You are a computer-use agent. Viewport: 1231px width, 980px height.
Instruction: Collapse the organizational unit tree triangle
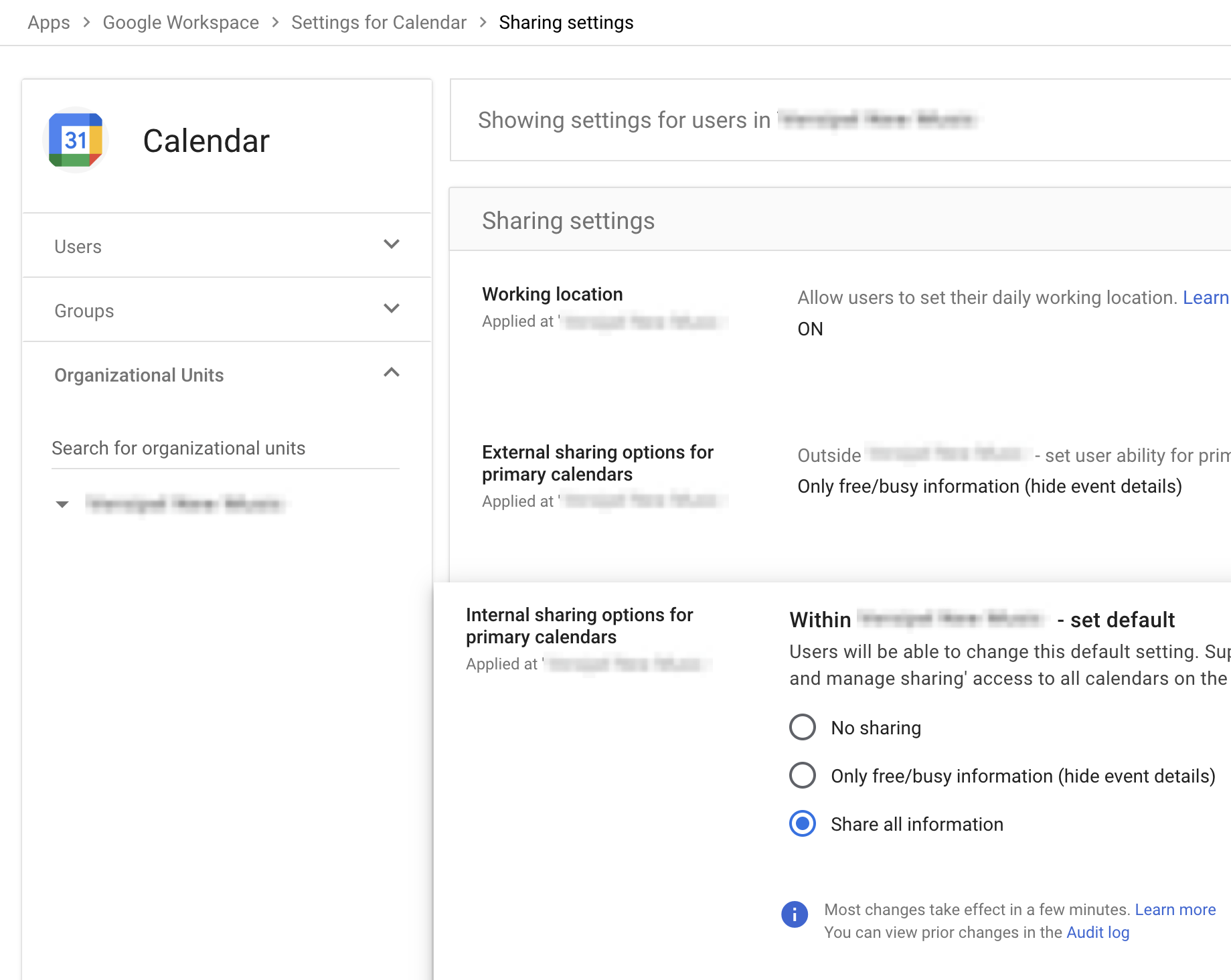(62, 504)
